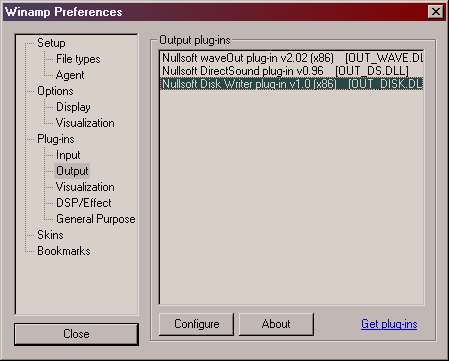The height and width of the screenshot is (361, 449).
Task: Open Visualization under Options
Action: click(x=85, y=123)
